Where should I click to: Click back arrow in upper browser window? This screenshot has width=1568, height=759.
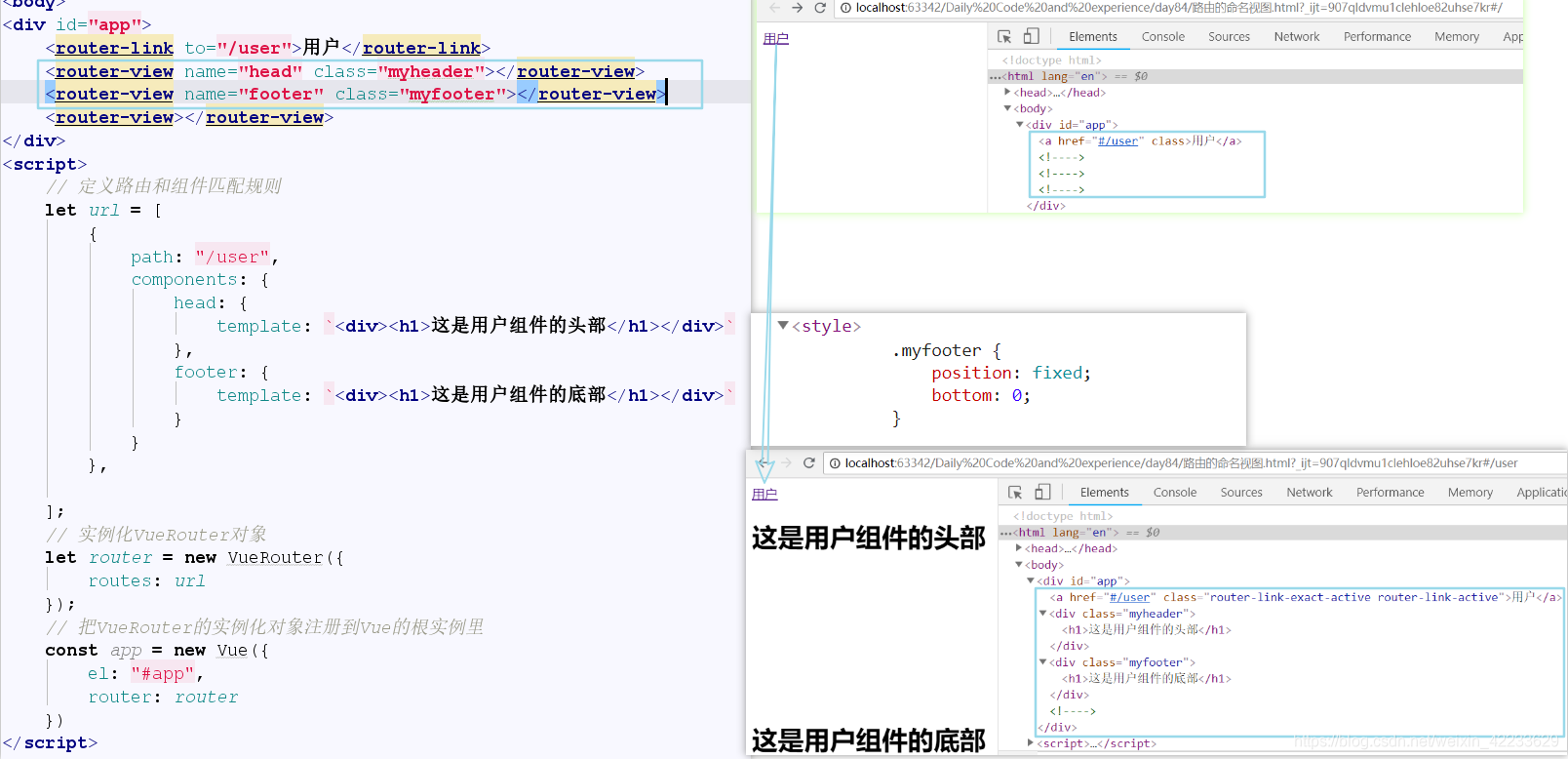(x=774, y=8)
